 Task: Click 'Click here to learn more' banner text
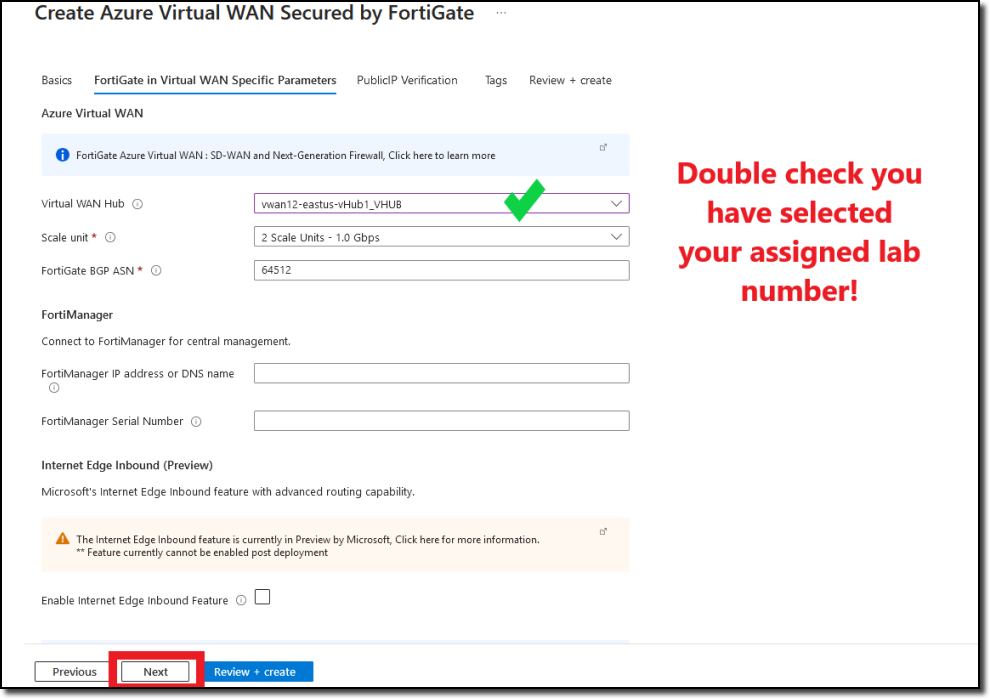point(441,155)
